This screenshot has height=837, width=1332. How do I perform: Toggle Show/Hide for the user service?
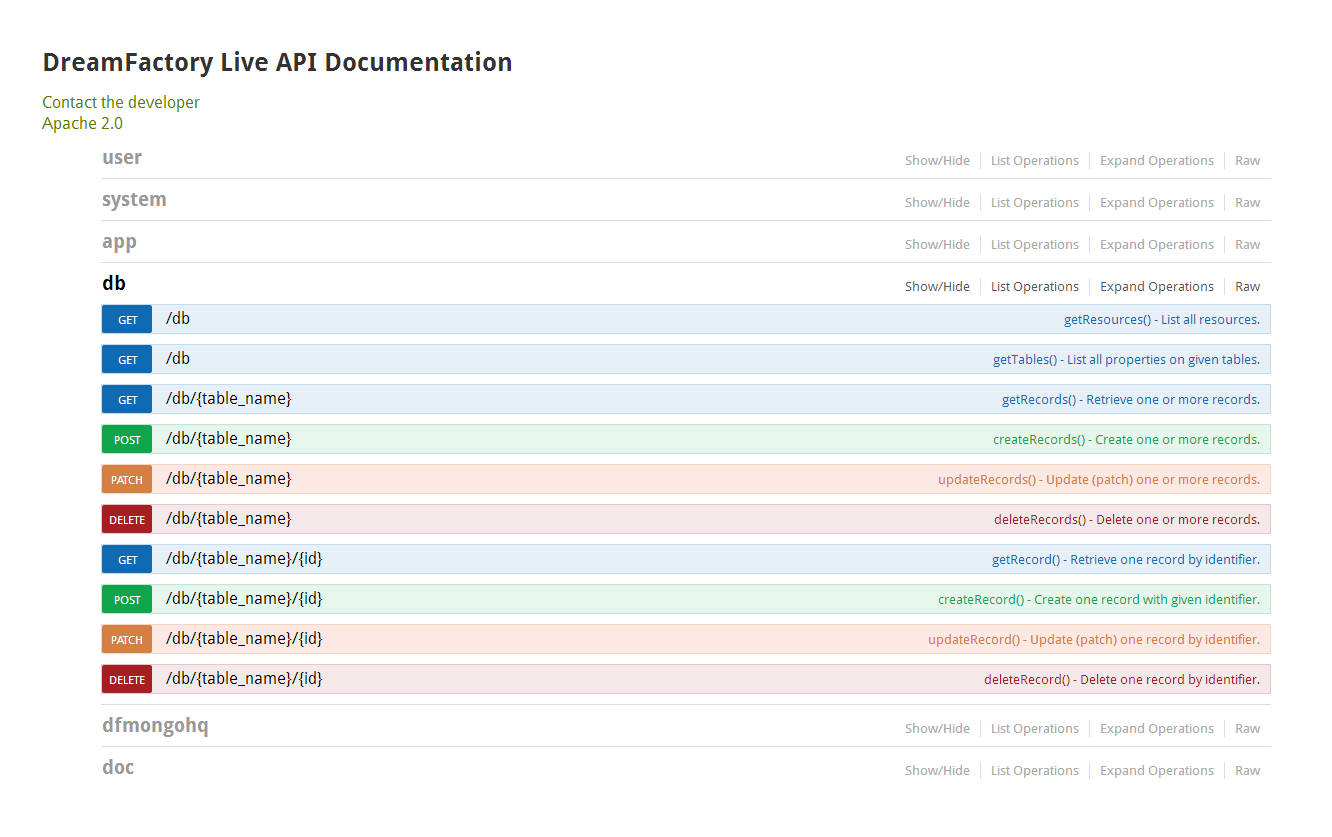click(937, 160)
